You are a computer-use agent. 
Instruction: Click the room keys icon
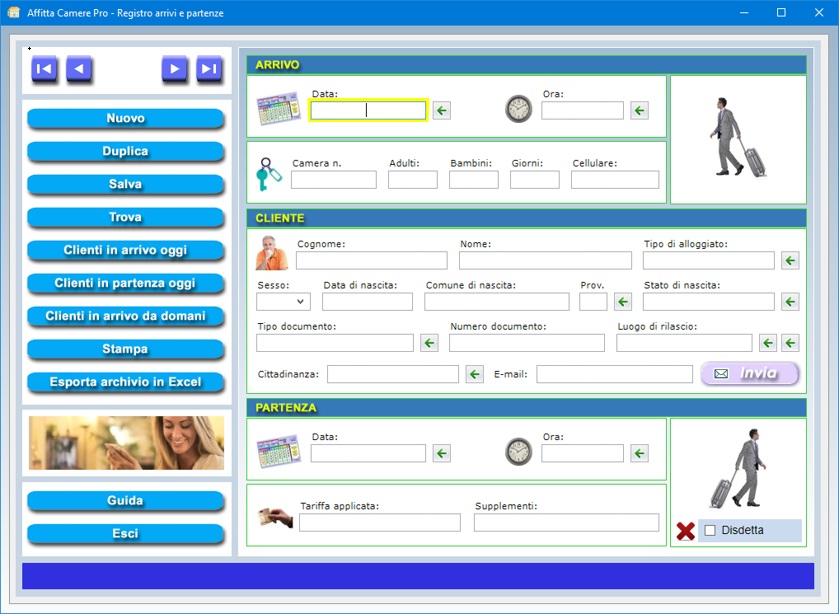[x=268, y=174]
